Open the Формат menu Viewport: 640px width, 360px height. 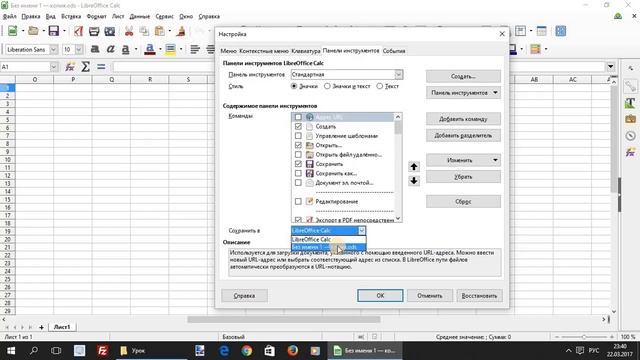pyautogui.click(x=96, y=16)
